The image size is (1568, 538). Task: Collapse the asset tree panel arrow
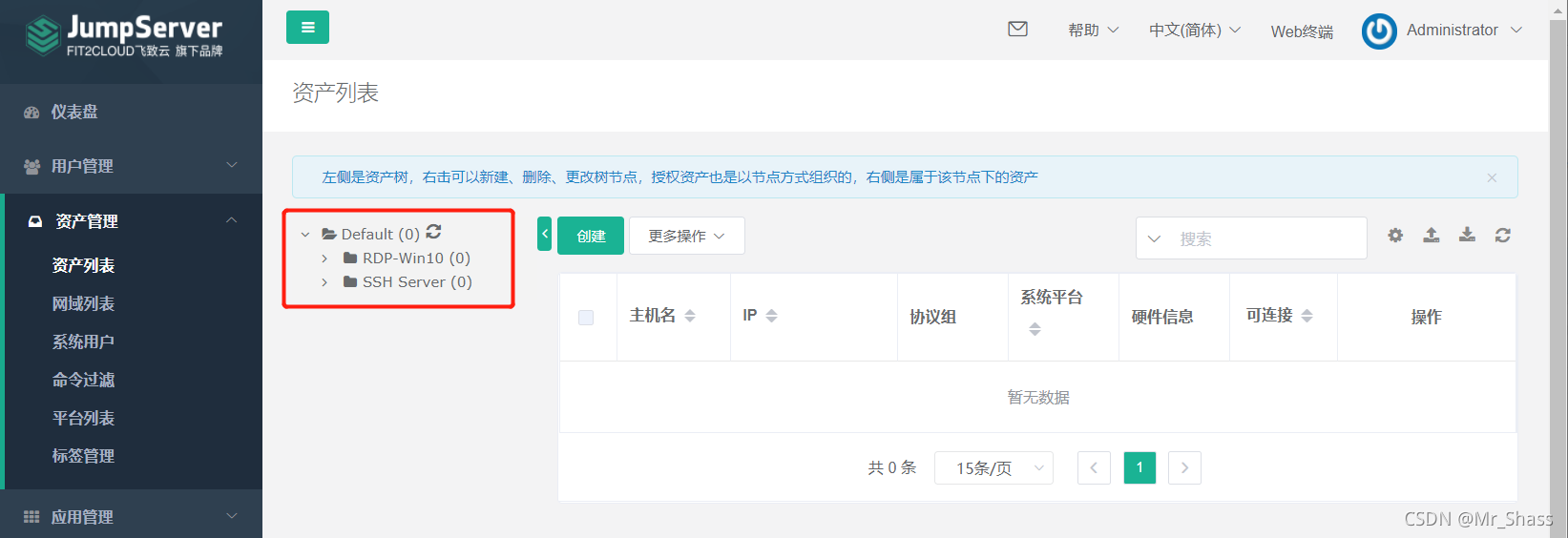tap(544, 234)
